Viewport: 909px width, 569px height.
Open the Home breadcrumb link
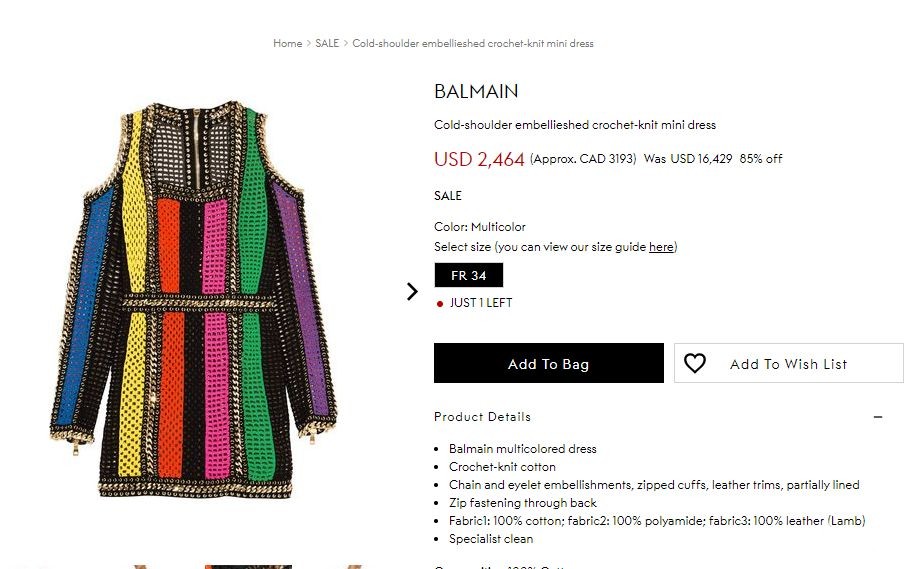point(288,43)
